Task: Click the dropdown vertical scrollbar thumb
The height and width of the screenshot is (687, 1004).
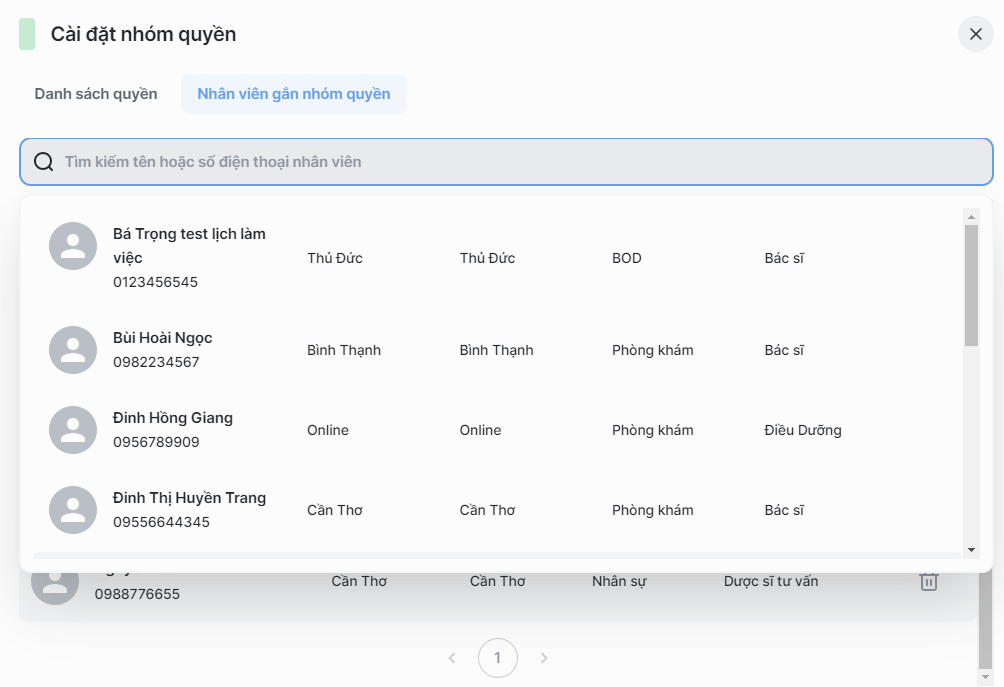Action: (x=971, y=285)
